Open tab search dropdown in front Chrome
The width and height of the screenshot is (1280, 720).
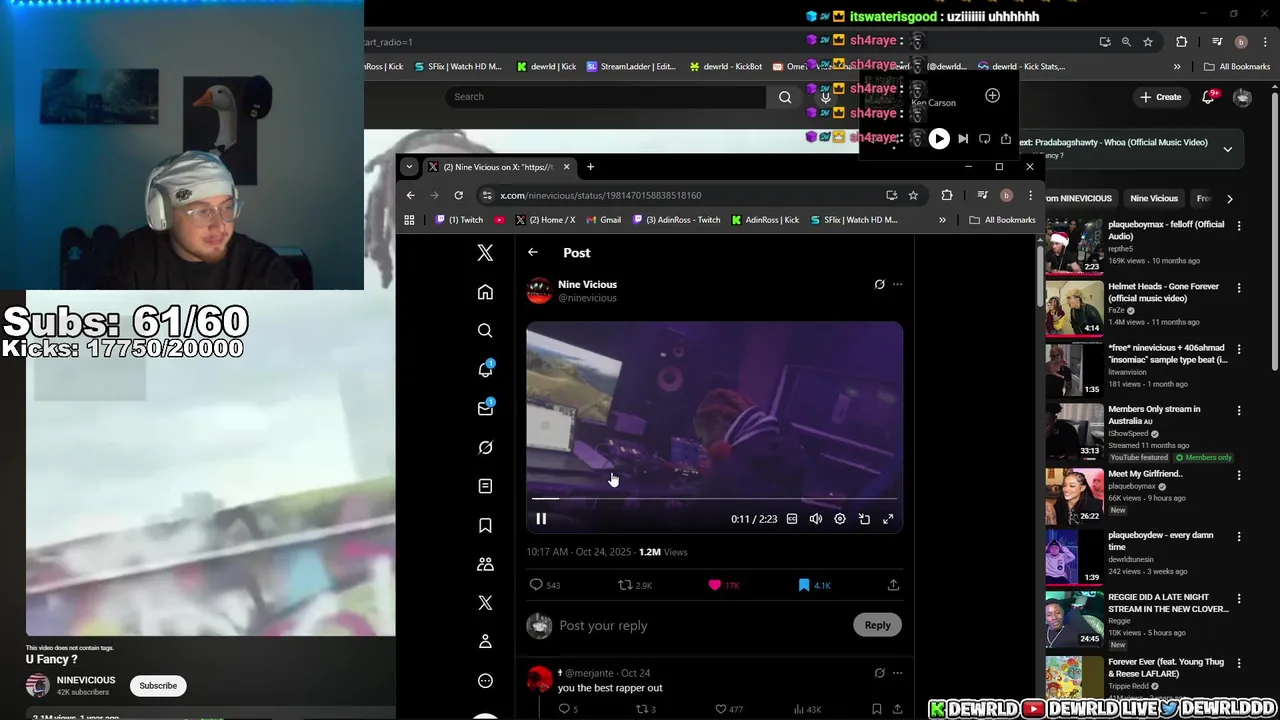[409, 167]
